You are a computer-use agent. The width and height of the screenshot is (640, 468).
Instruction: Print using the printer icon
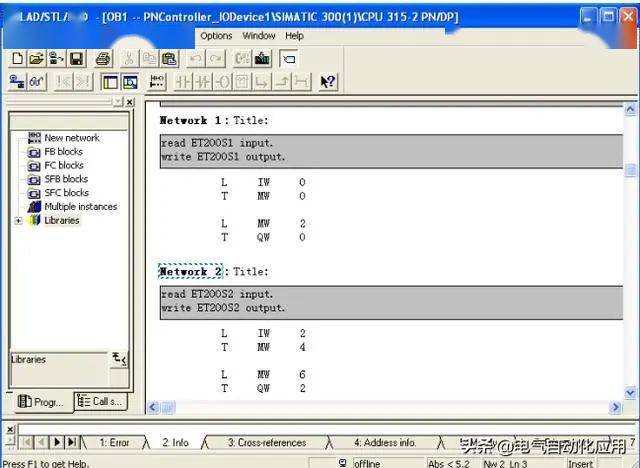[x=103, y=59]
